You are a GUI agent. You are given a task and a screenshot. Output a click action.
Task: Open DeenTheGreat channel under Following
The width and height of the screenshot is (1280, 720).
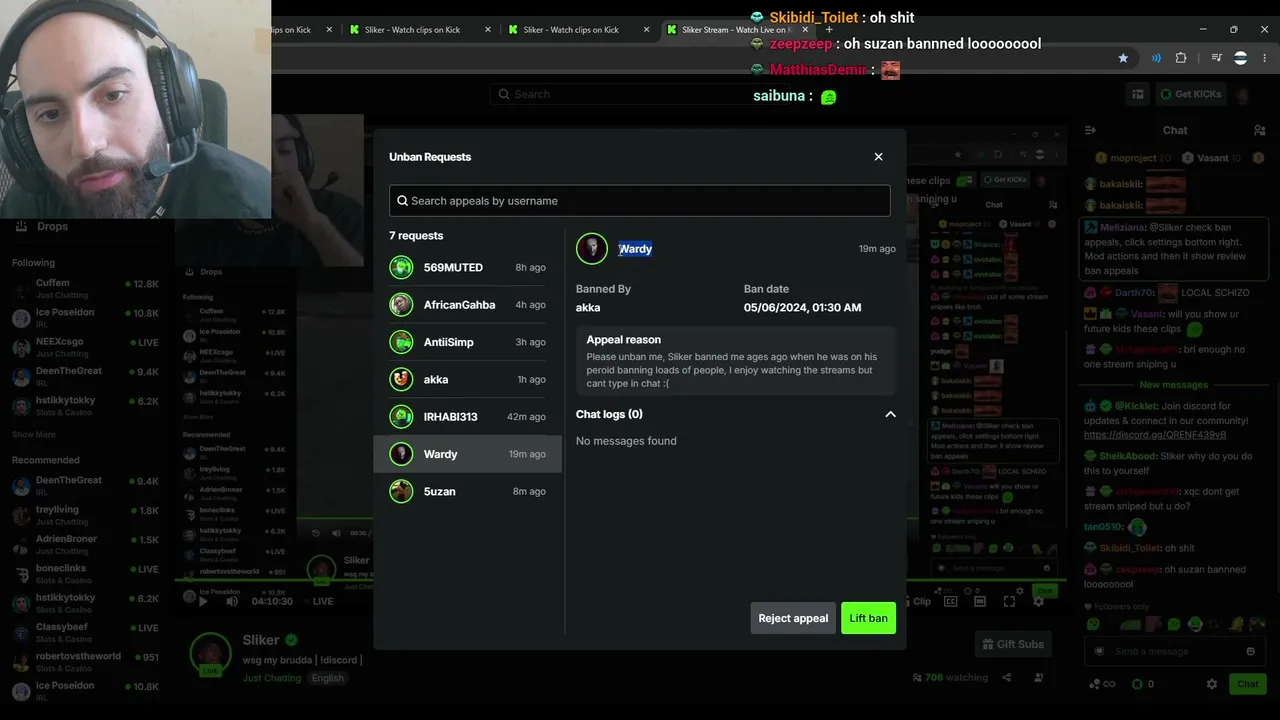pyautogui.click(x=85, y=376)
